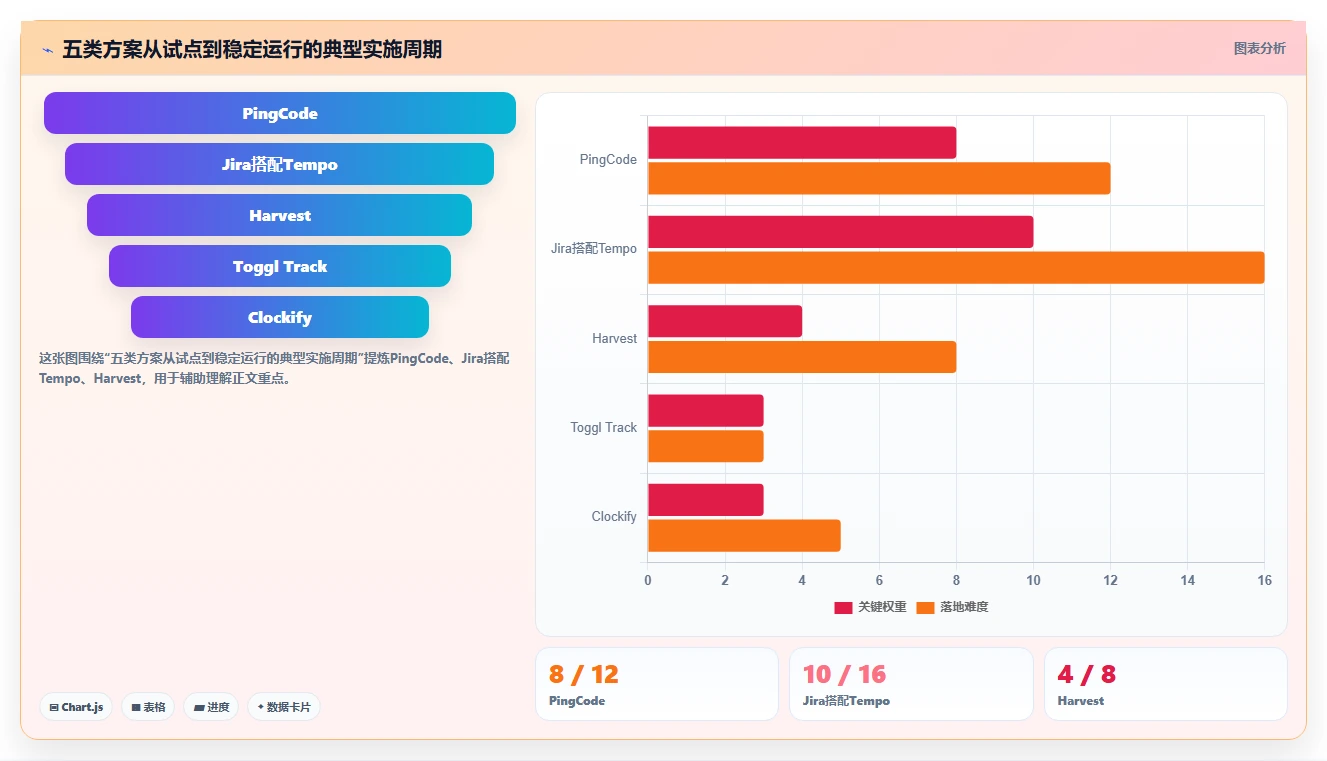Click the Jira搭配Tempo y-axis label
Viewport: 1327px width, 761px height.
click(594, 249)
